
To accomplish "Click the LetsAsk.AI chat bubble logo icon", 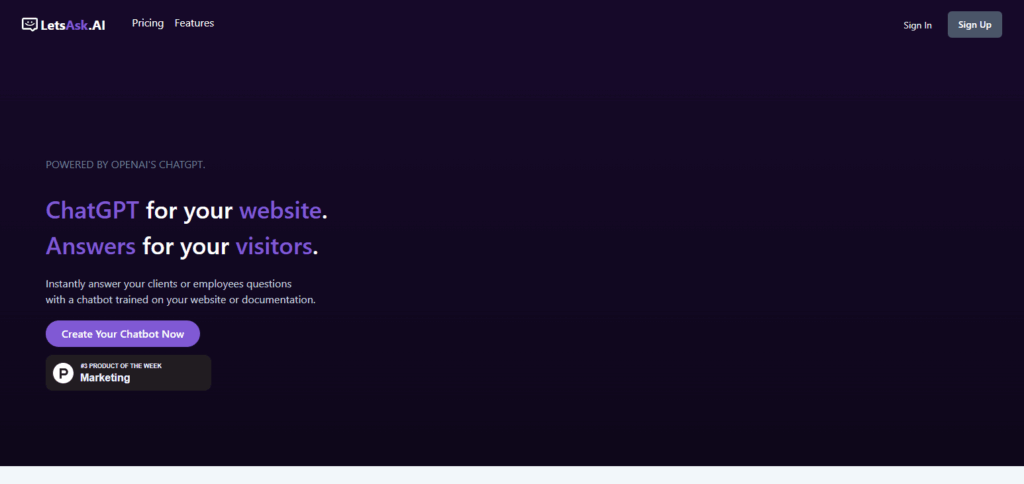I will pos(29,24).
